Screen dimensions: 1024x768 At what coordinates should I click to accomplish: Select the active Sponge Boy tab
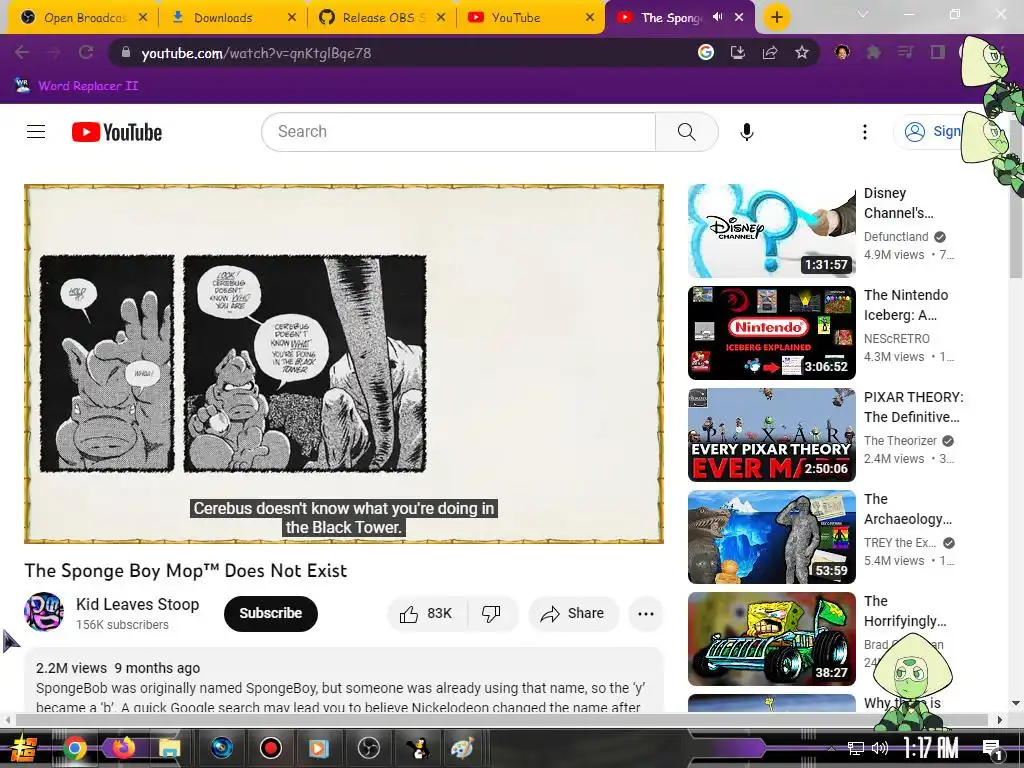tap(669, 18)
